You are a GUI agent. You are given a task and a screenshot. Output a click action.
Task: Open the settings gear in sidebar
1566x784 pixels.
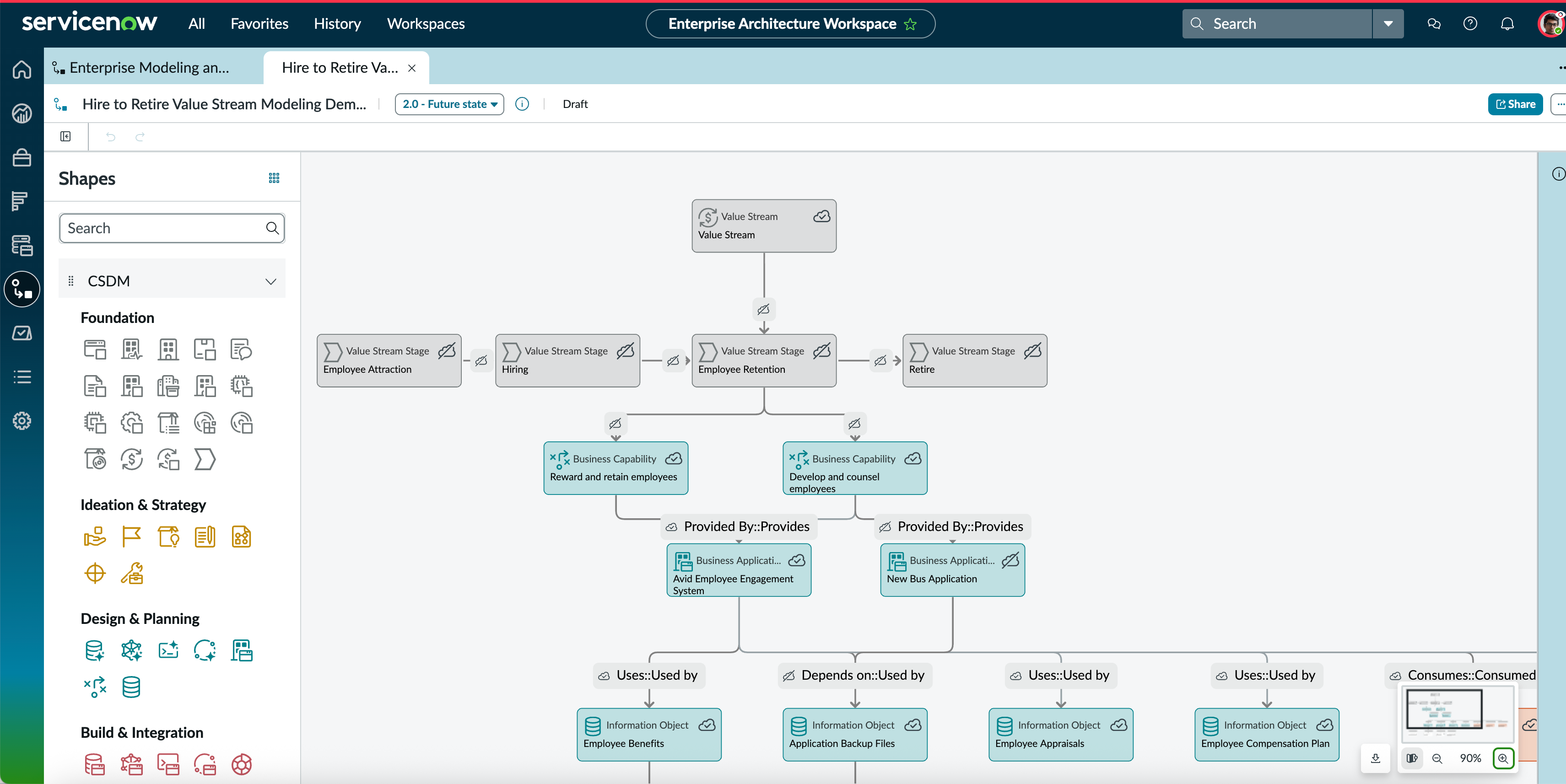point(22,420)
